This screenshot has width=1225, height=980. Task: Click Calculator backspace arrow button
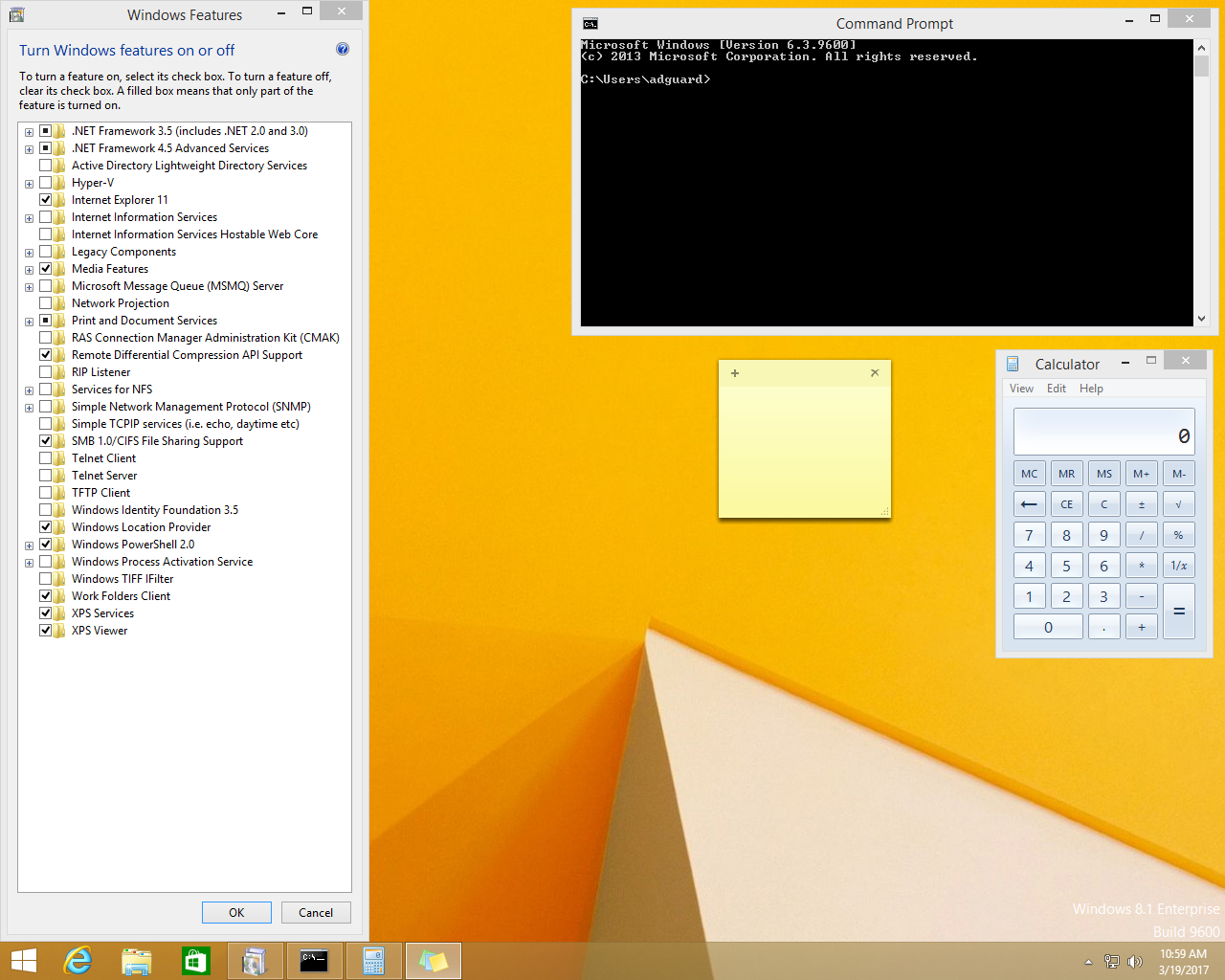(x=1030, y=504)
